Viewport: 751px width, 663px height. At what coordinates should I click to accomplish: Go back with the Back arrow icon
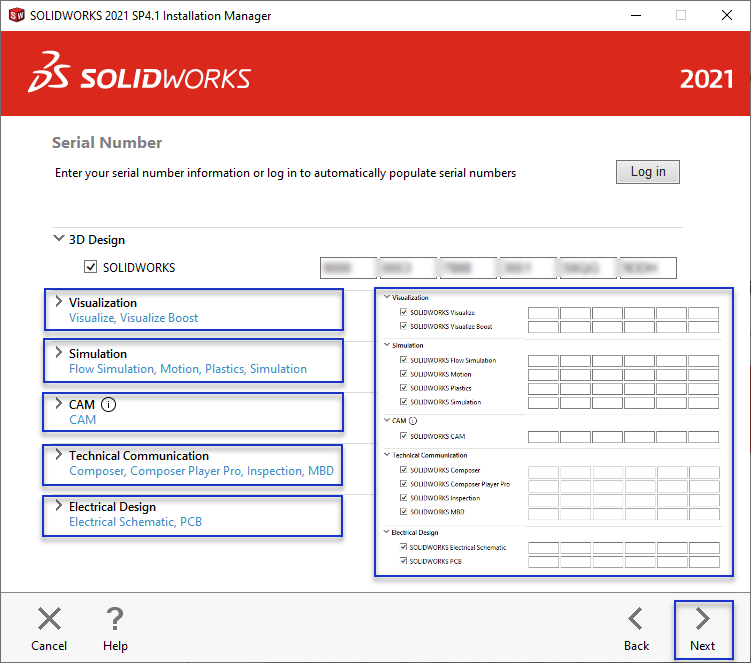(x=636, y=618)
